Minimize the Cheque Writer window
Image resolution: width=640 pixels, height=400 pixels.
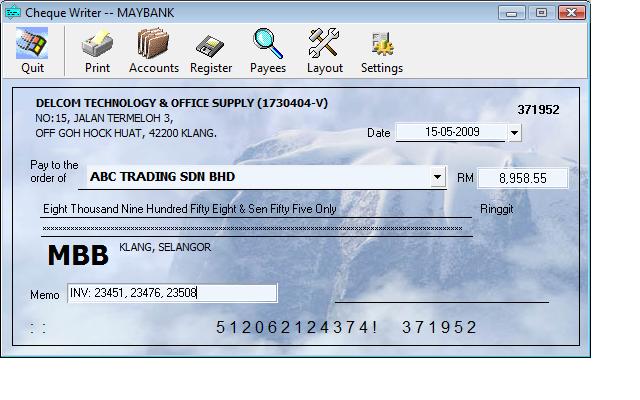coord(514,12)
